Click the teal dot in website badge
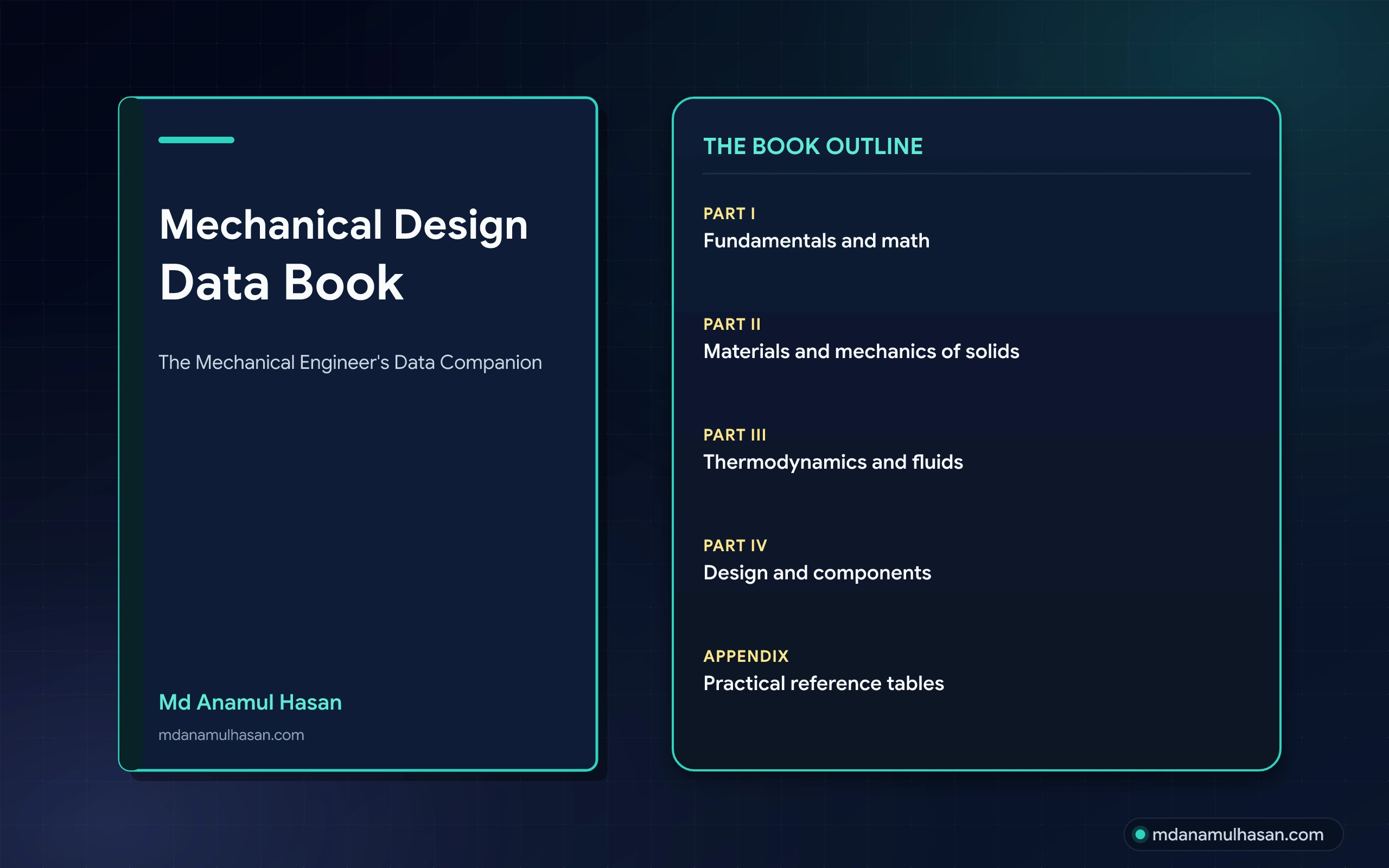This screenshot has width=1389, height=868. click(1140, 834)
